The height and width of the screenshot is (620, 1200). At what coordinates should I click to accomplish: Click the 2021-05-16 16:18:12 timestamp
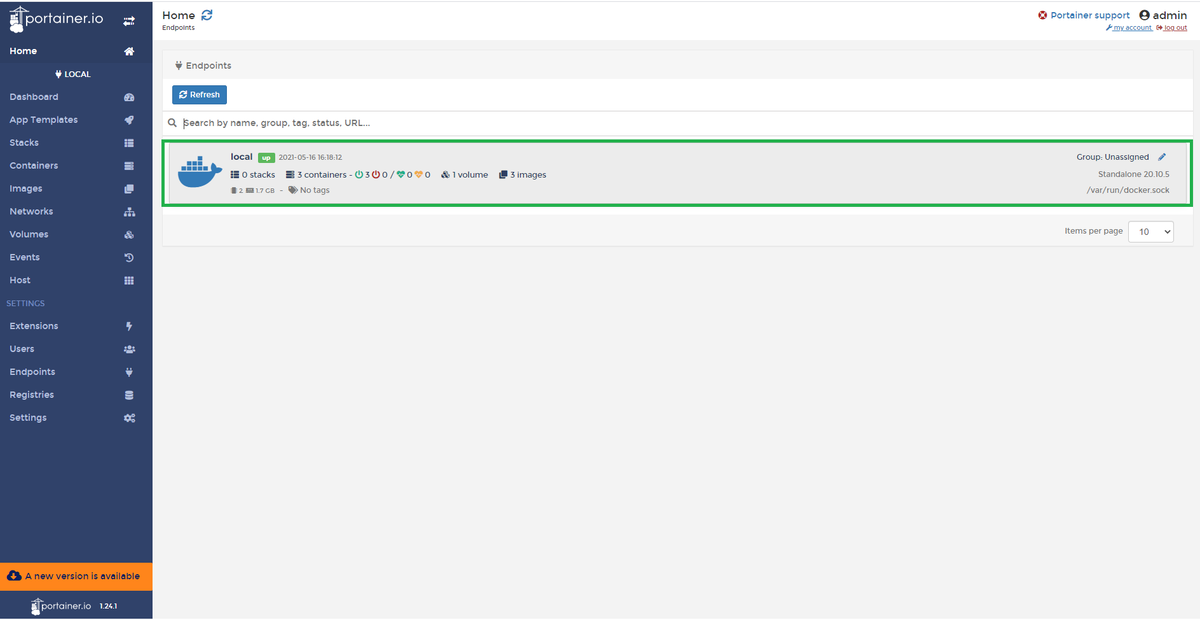click(x=310, y=158)
